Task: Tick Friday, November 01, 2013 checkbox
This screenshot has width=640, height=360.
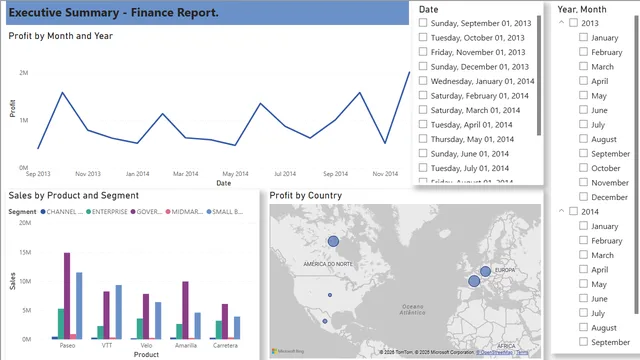Action: point(423,52)
